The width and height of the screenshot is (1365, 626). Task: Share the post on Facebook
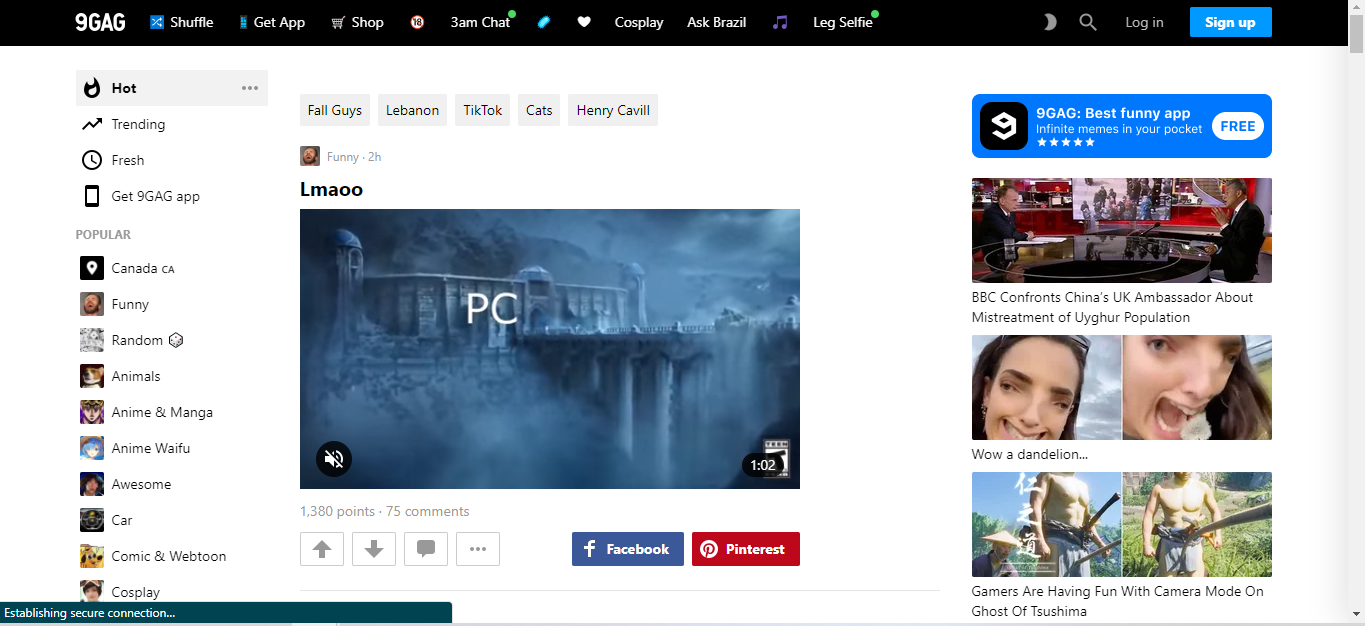click(628, 549)
